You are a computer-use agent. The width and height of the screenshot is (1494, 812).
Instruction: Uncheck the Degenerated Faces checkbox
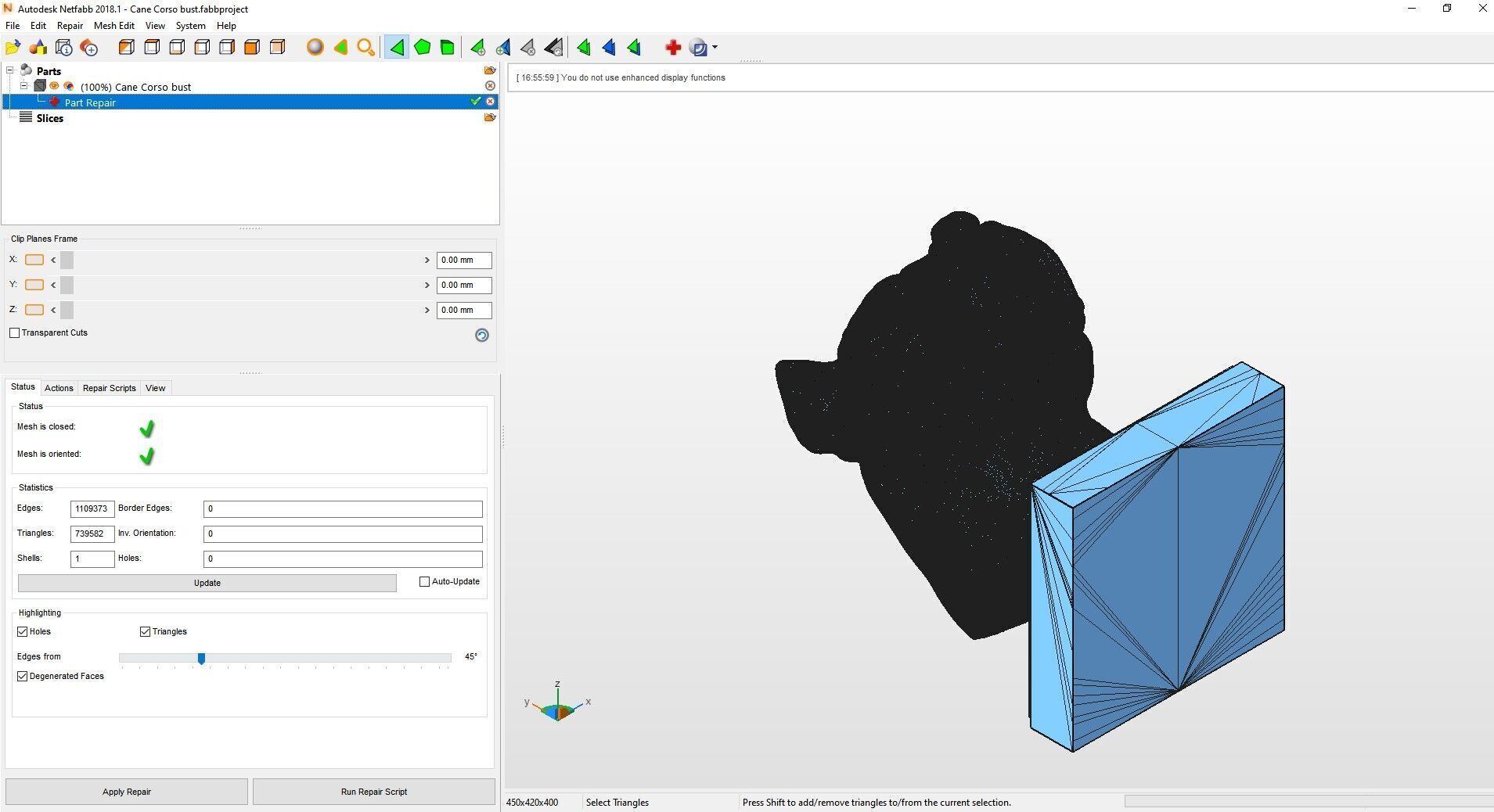(23, 676)
